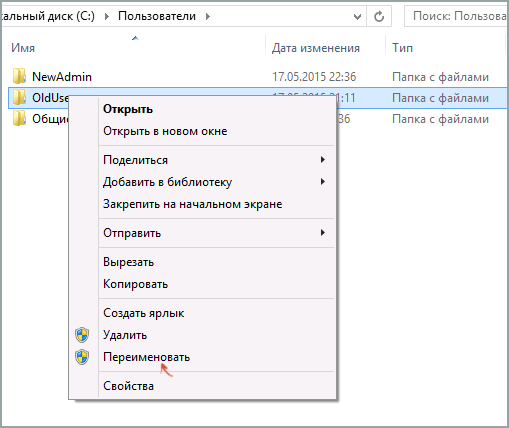Click the Общие folder icon
This screenshot has height=428, width=509.
point(19,118)
